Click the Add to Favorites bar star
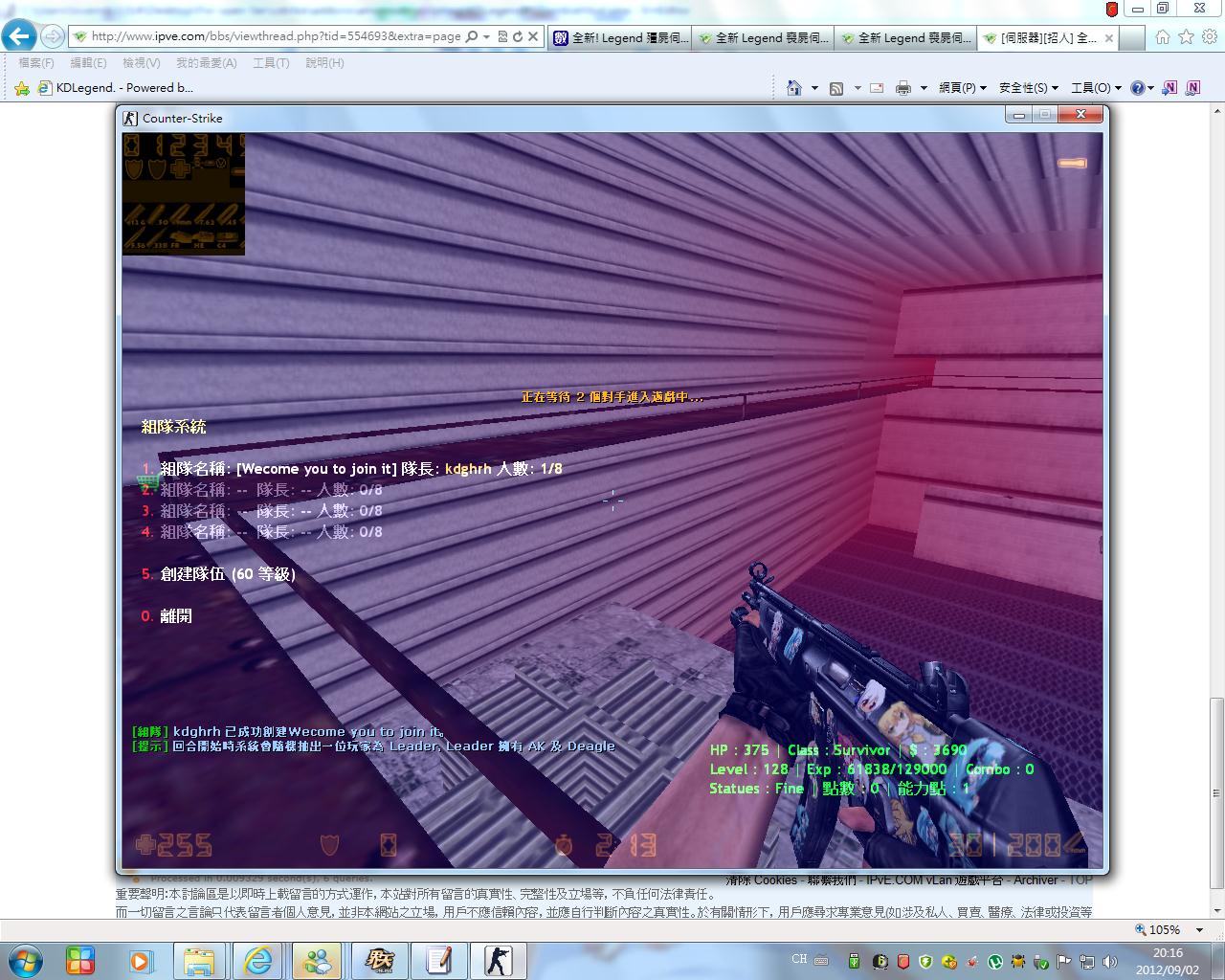This screenshot has width=1225, height=980. 22,88
